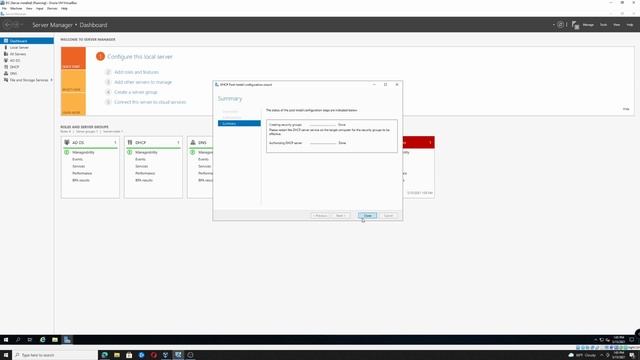Open the Server Manager View menu
The image size is (640, 360).
tap(617, 25)
